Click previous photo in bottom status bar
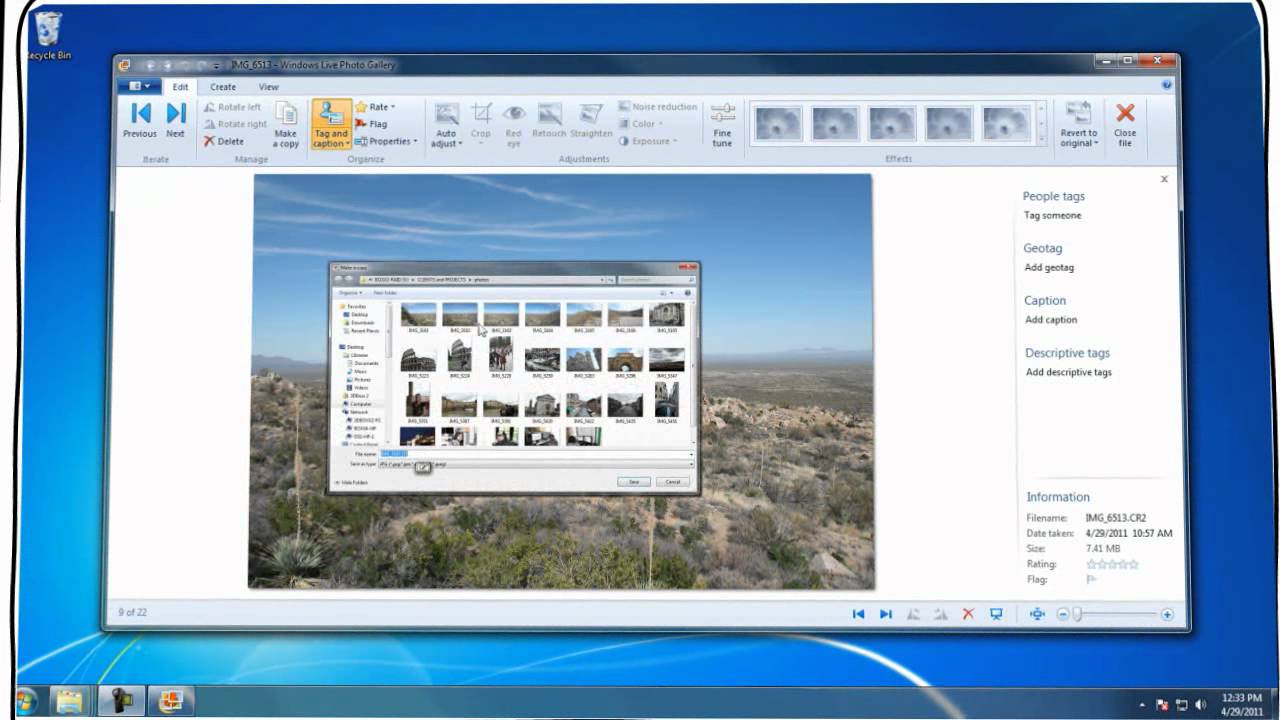This screenshot has width=1280, height=720. point(858,614)
